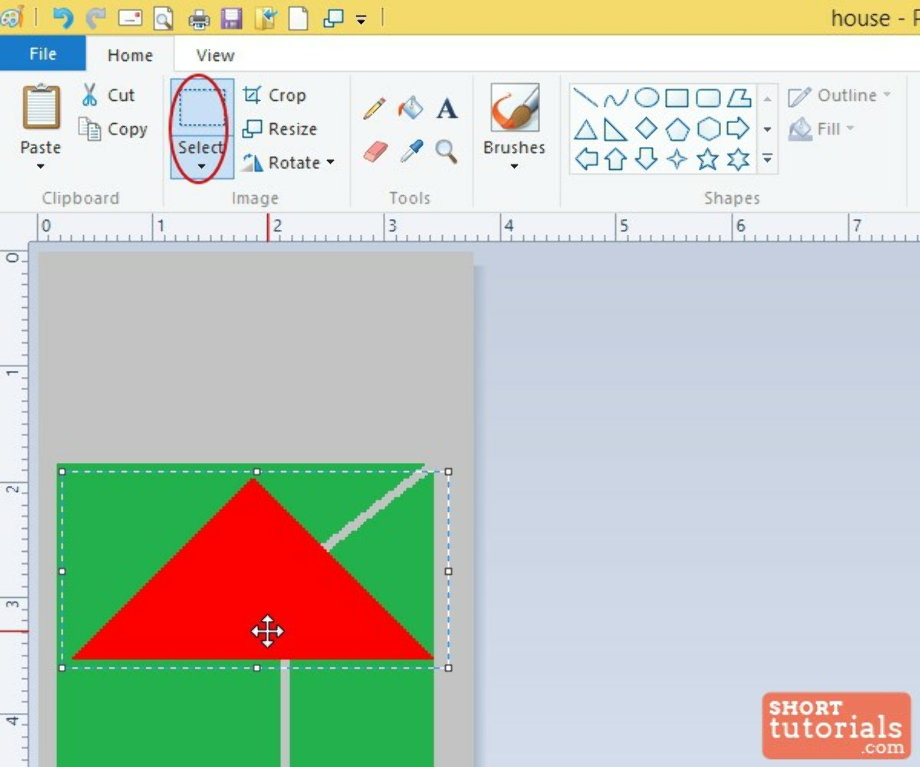Select the Eraser tool
Image resolution: width=920 pixels, height=767 pixels.
375,151
